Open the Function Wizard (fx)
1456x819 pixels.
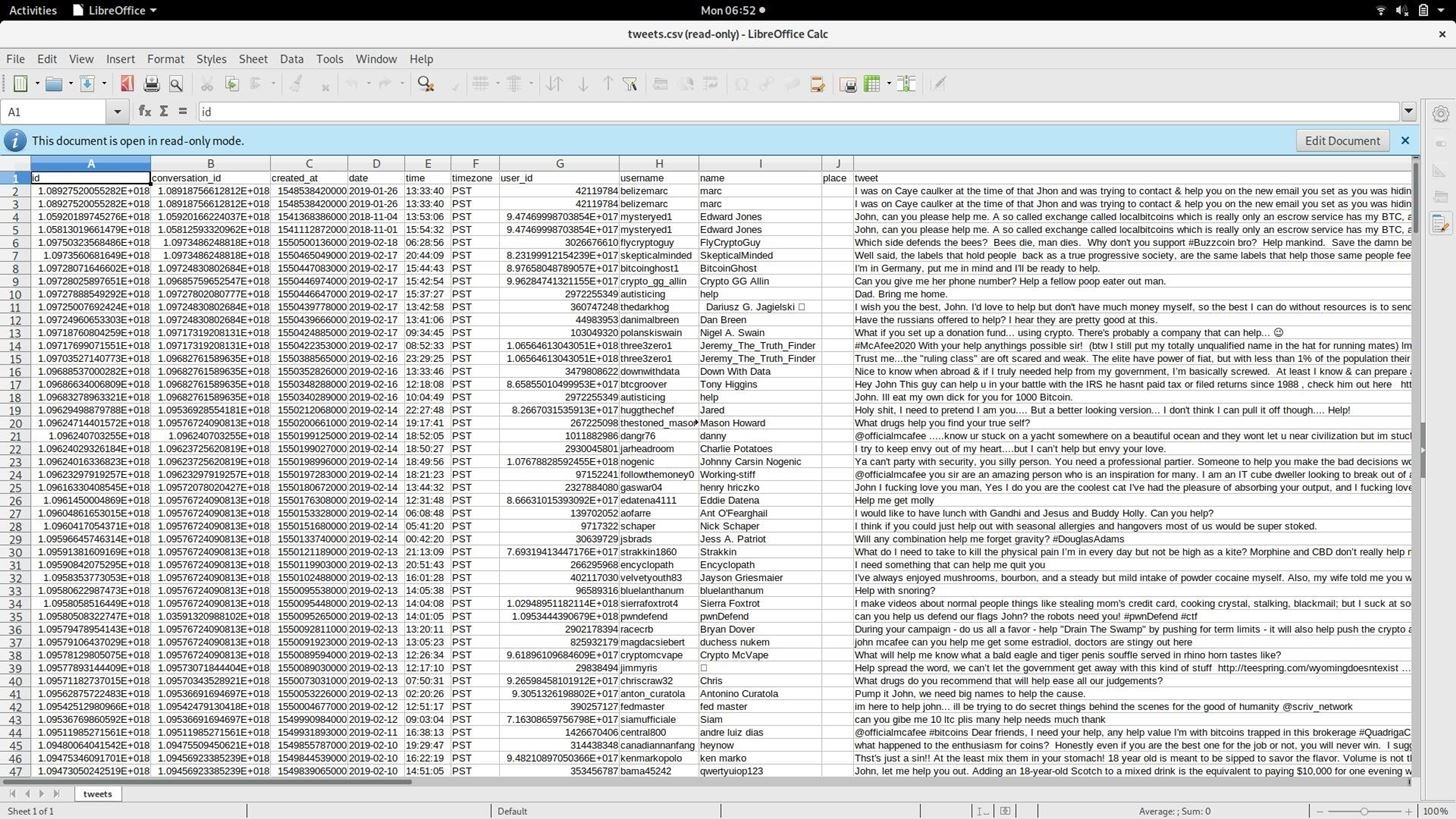(x=145, y=112)
